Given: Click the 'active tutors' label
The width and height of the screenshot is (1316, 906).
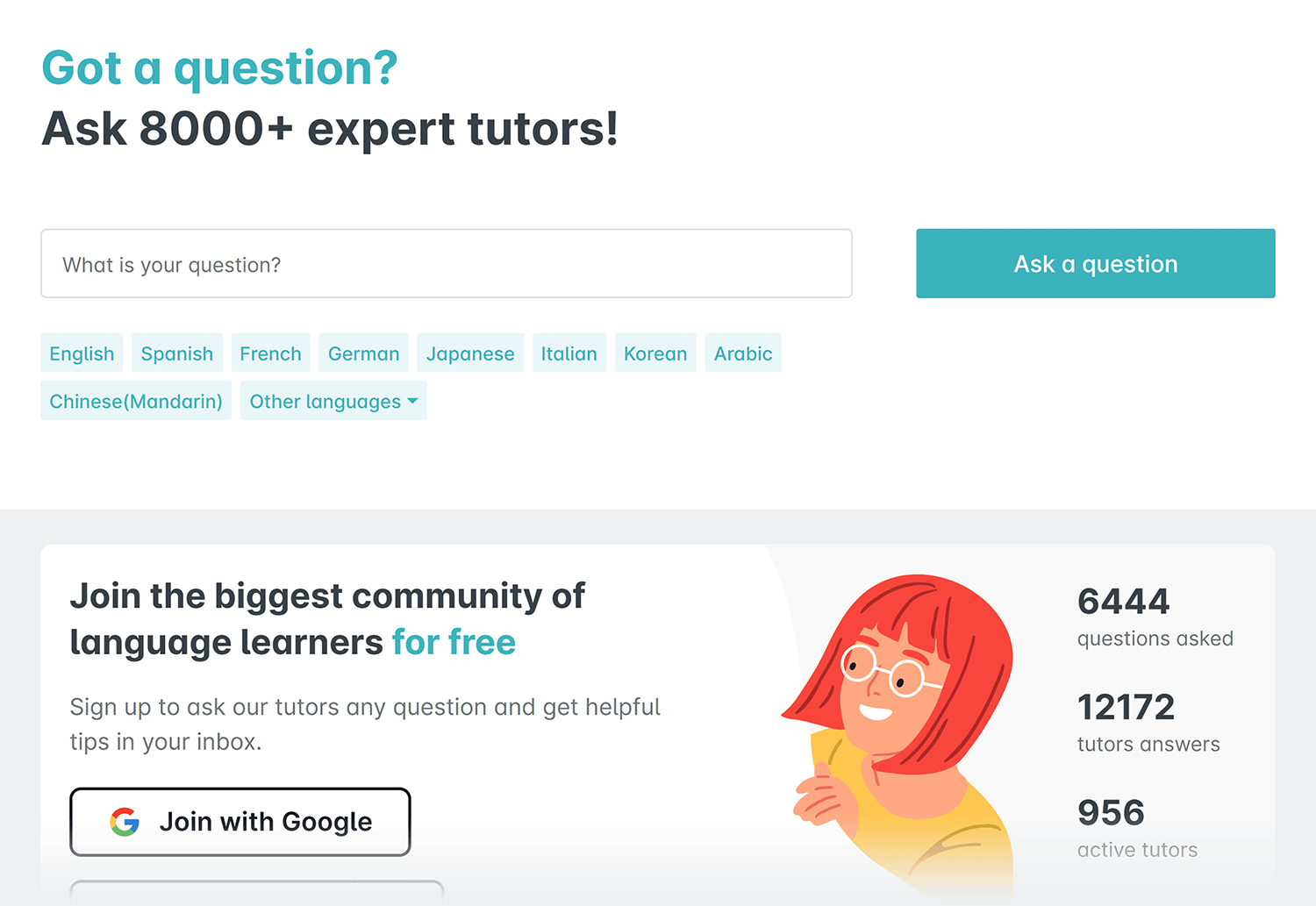Looking at the screenshot, I should [1137, 850].
